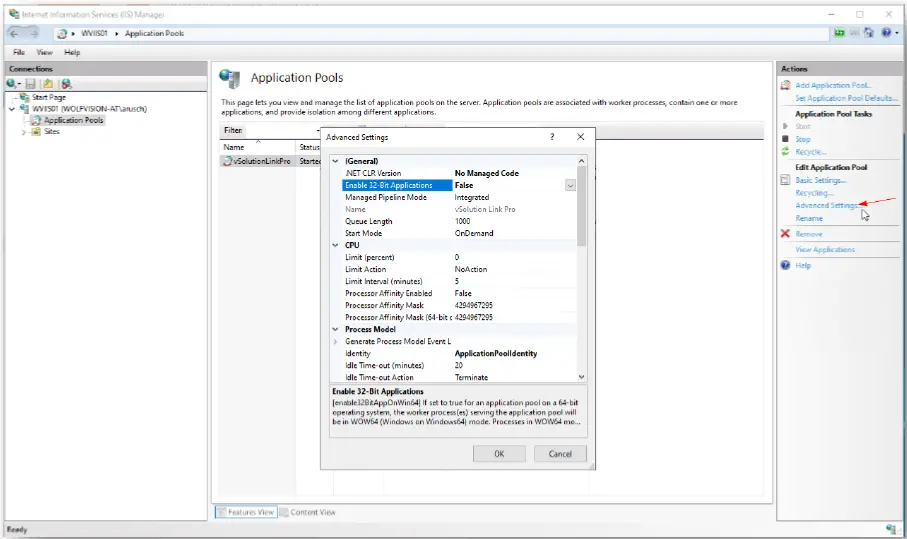Click the navigation Back arrow
Screen dimensions: 907x539
click(x=14, y=33)
